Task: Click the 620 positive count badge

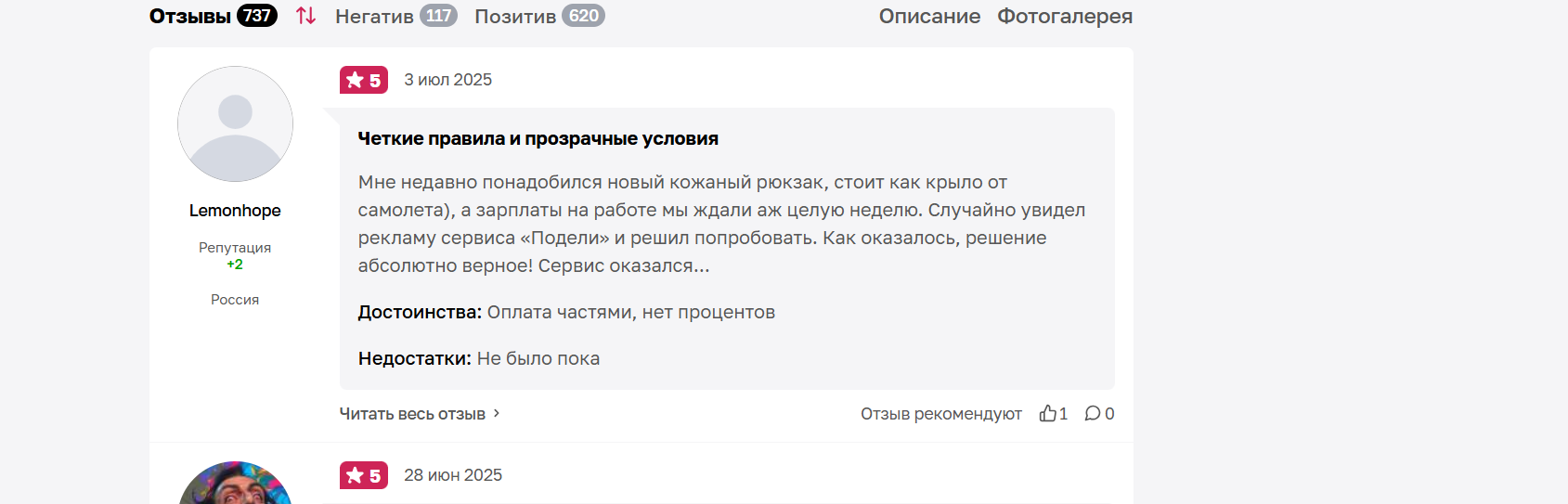Action: 583,16
